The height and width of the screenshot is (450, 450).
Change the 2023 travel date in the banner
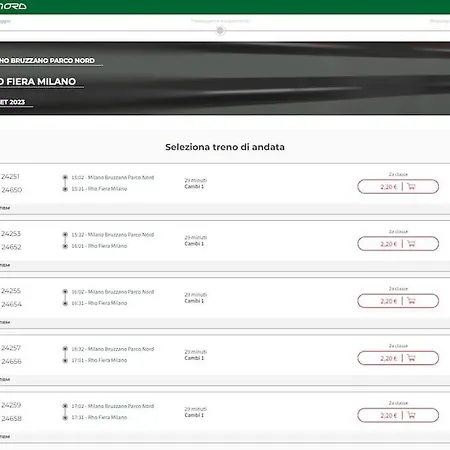[13, 102]
